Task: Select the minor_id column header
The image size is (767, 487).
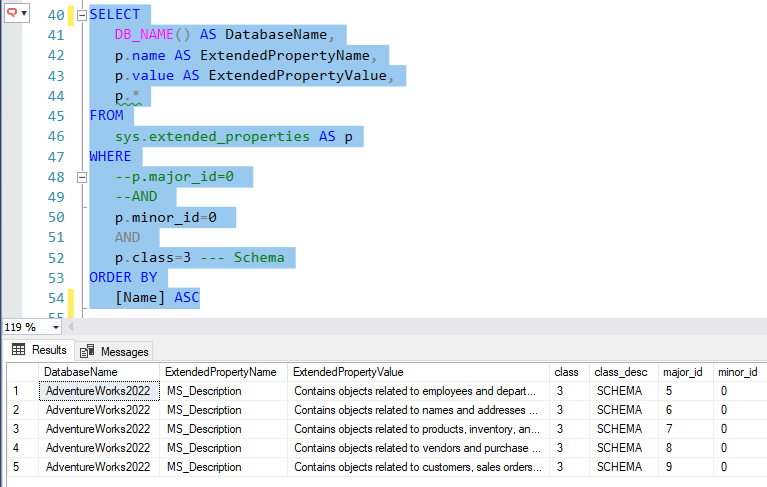Action: point(740,372)
